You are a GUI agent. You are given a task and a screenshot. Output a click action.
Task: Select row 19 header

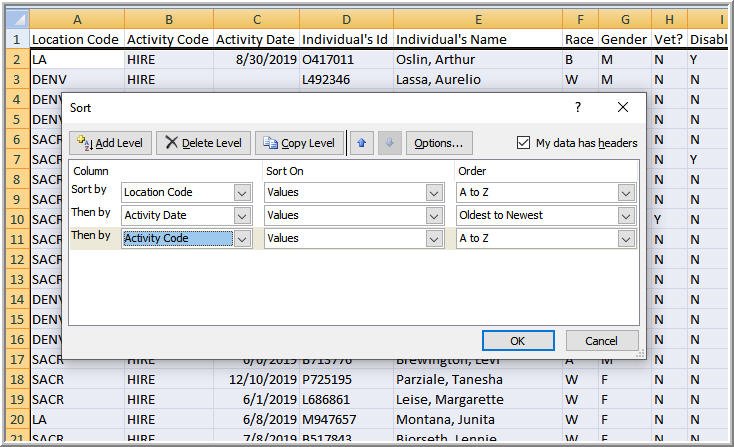tap(18, 399)
